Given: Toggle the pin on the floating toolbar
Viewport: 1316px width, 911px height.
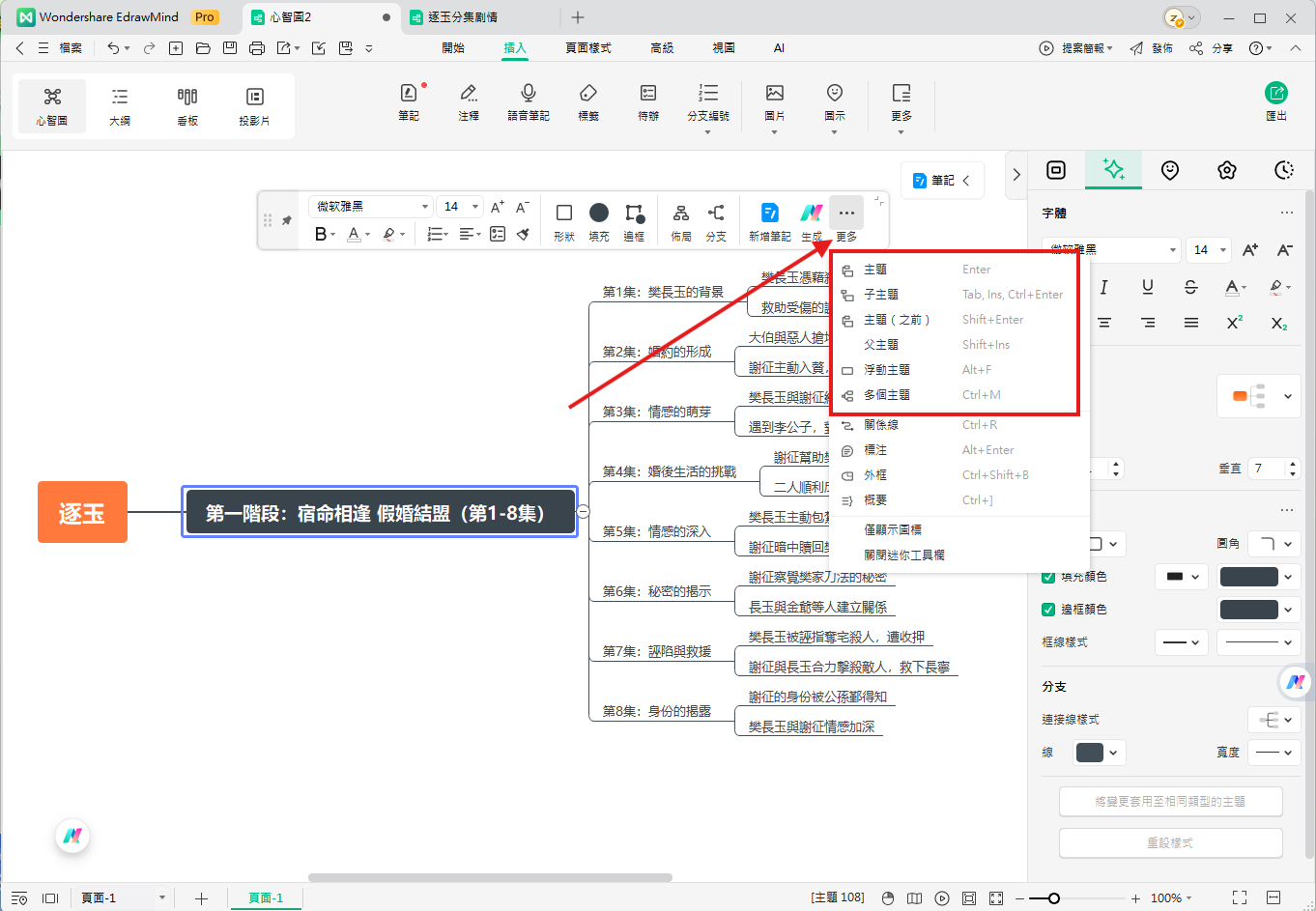Looking at the screenshot, I should click(287, 220).
